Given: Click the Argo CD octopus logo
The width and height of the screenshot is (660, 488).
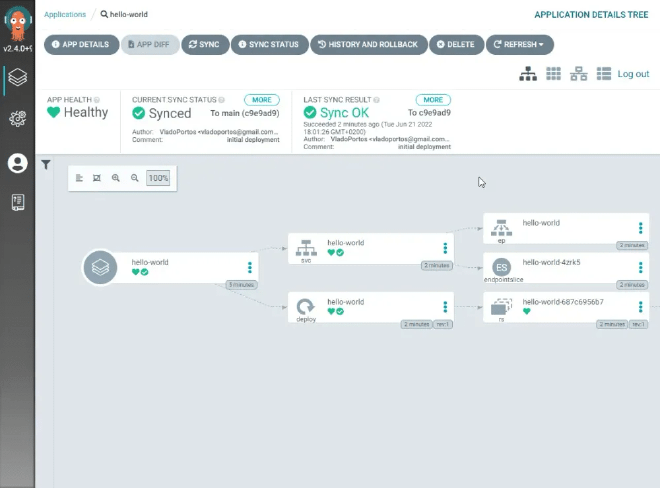Looking at the screenshot, I should [x=18, y=24].
